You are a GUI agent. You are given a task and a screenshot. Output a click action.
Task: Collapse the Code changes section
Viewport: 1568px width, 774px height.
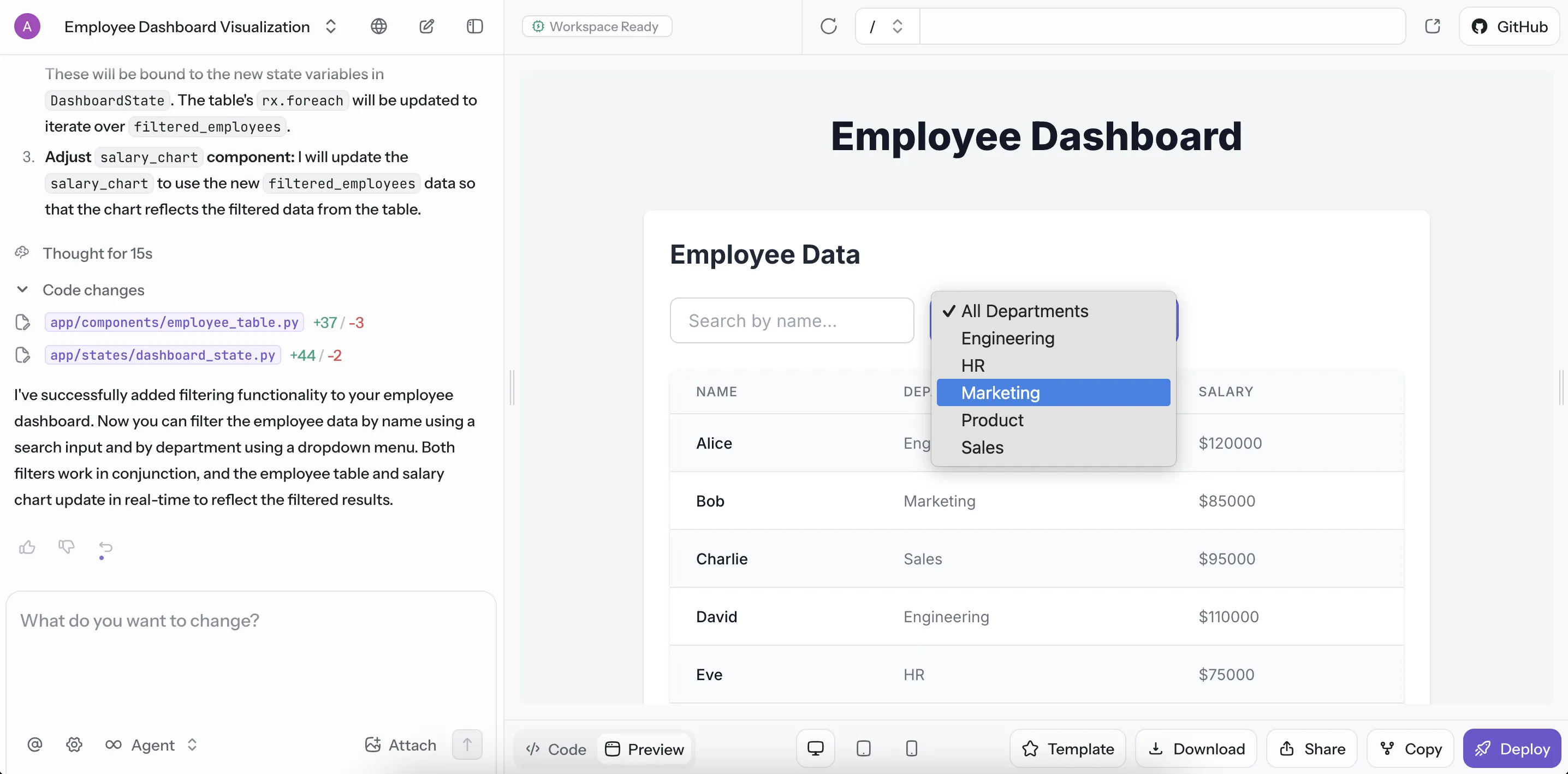(22, 290)
